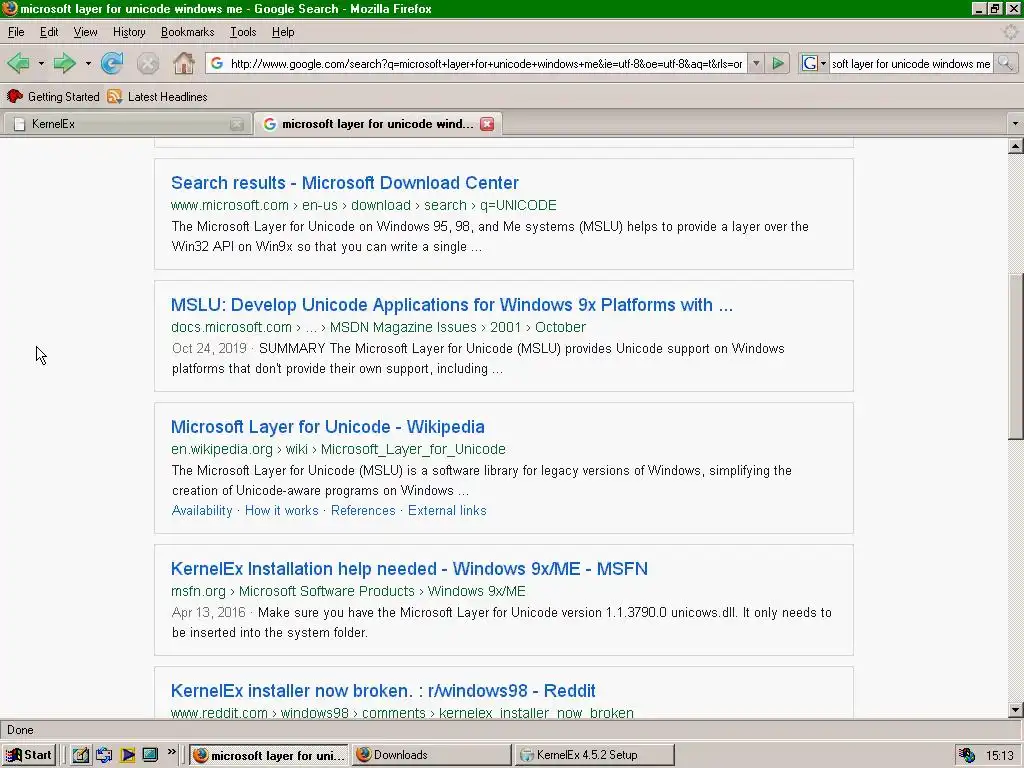Expand the quick launch overflow chevron

[172, 752]
